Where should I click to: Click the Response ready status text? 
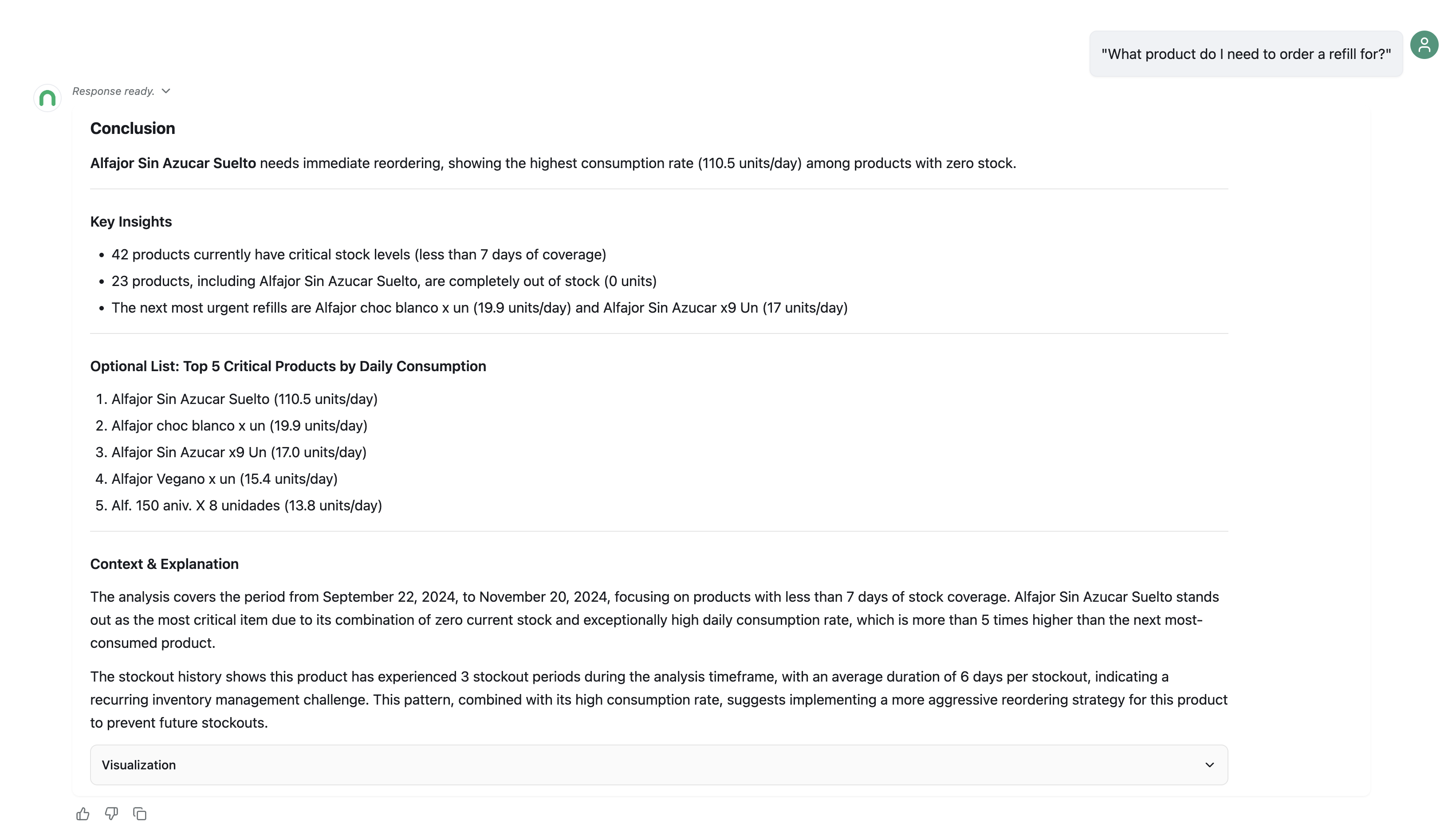[x=114, y=91]
